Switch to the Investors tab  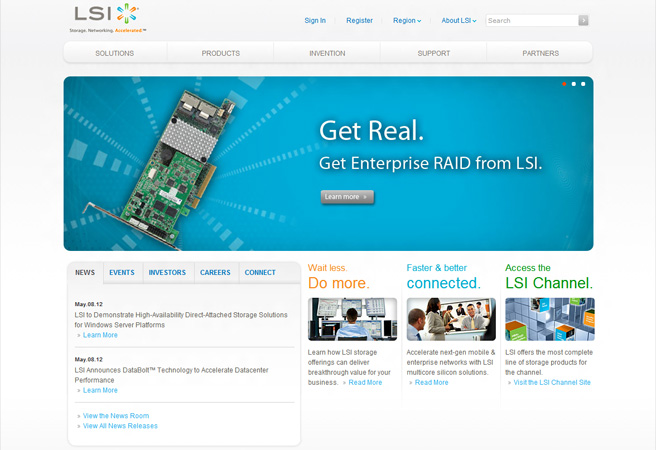[x=167, y=272]
